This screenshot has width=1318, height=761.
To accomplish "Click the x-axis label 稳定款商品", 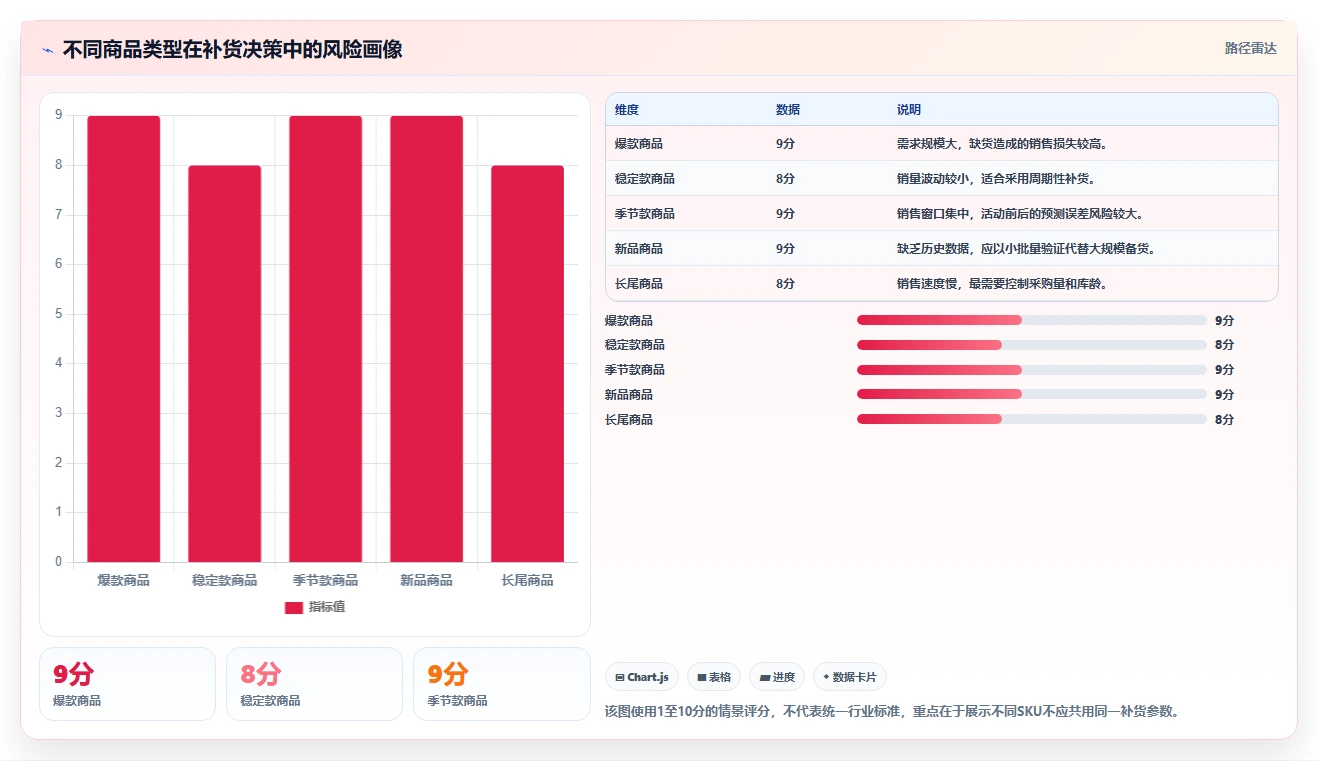I will [x=225, y=580].
